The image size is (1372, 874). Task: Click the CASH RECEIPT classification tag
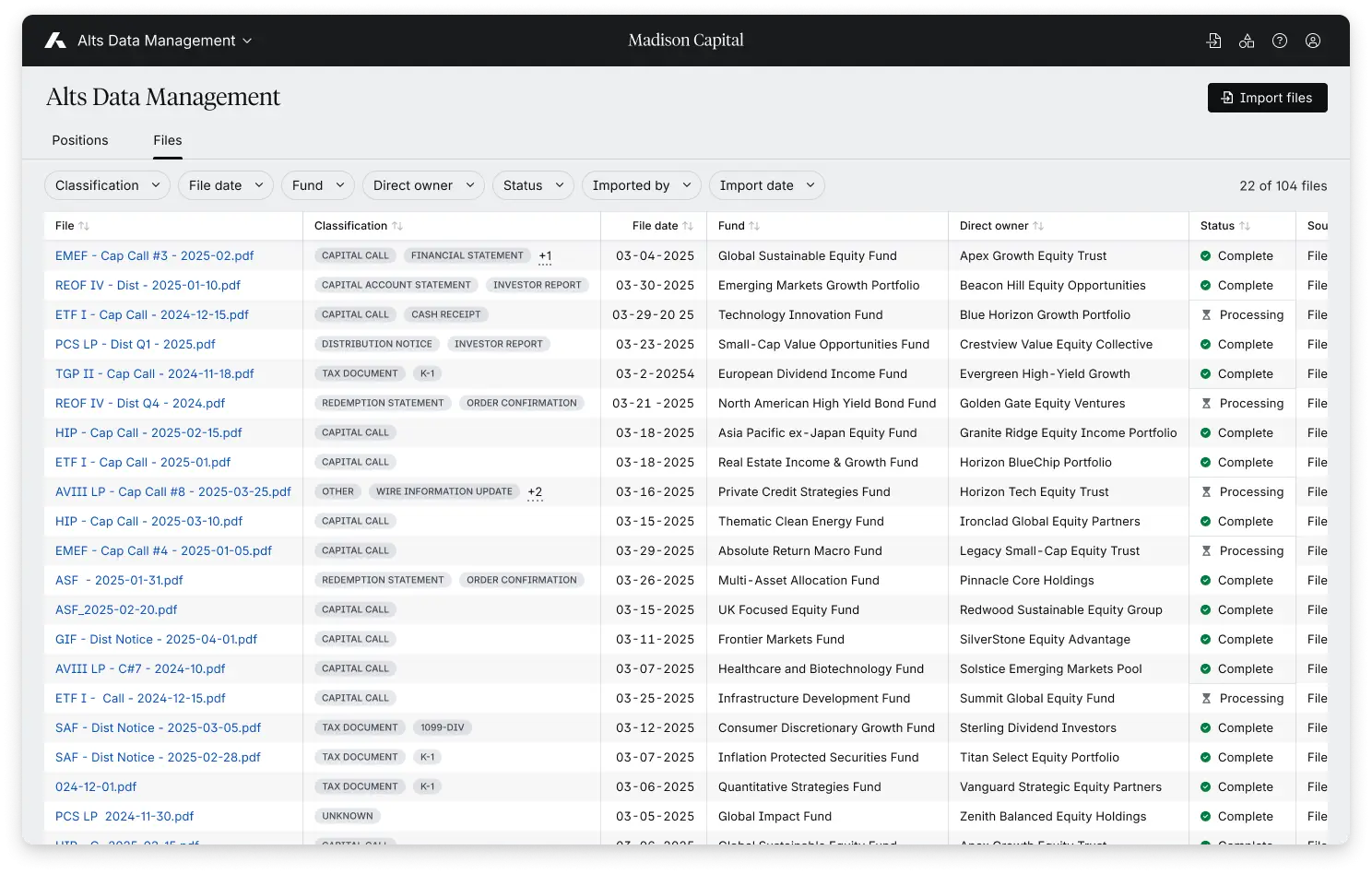click(446, 314)
